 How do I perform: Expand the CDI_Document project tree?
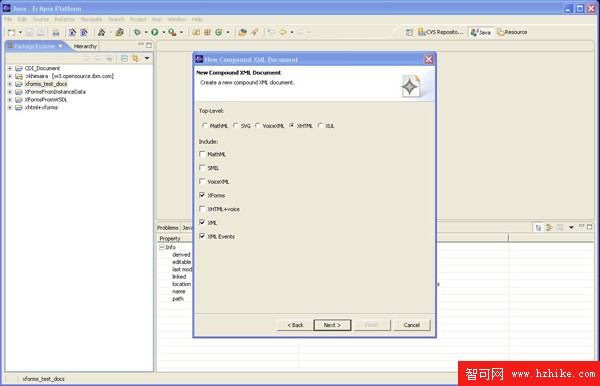click(x=10, y=68)
